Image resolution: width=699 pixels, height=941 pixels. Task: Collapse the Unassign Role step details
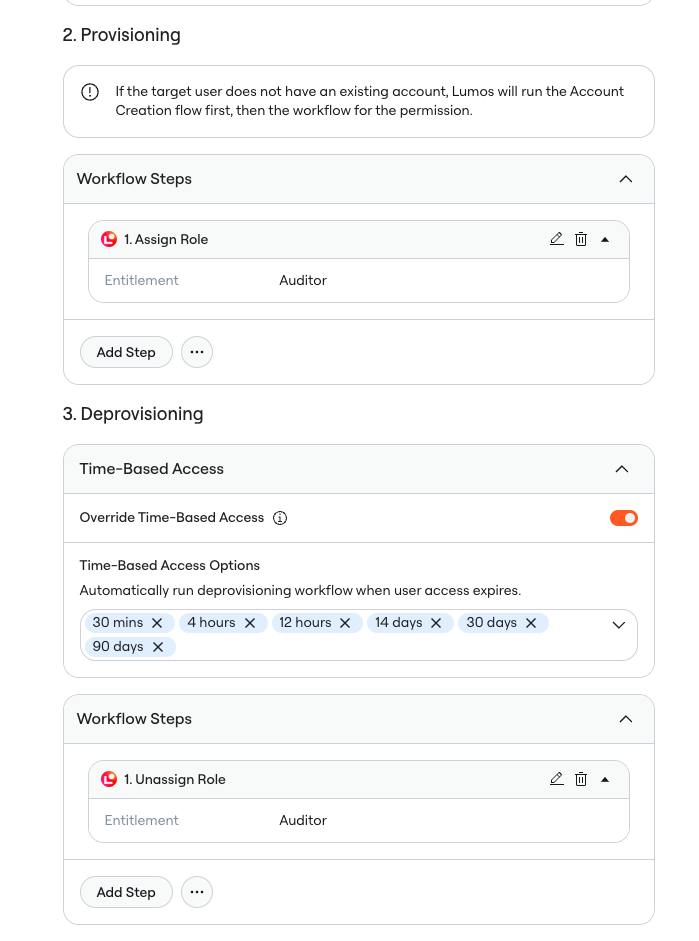[x=605, y=780]
